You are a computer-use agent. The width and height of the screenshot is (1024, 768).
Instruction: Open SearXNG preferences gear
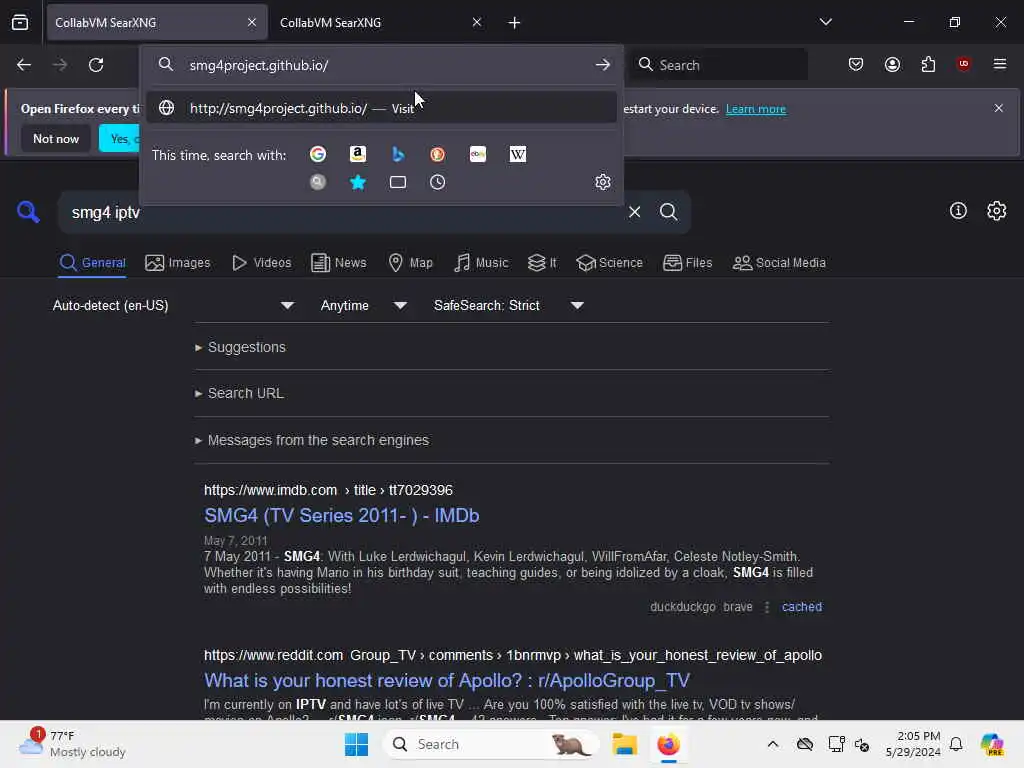[x=997, y=211]
